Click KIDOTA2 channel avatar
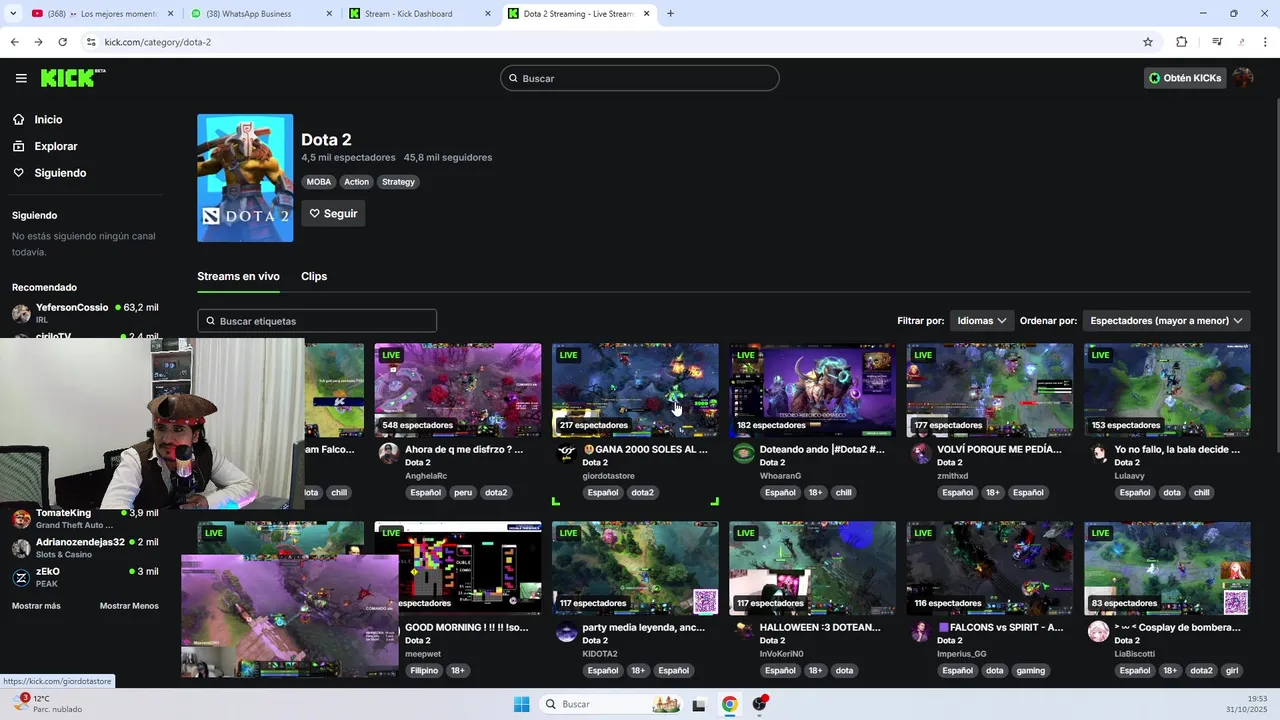 [566, 631]
